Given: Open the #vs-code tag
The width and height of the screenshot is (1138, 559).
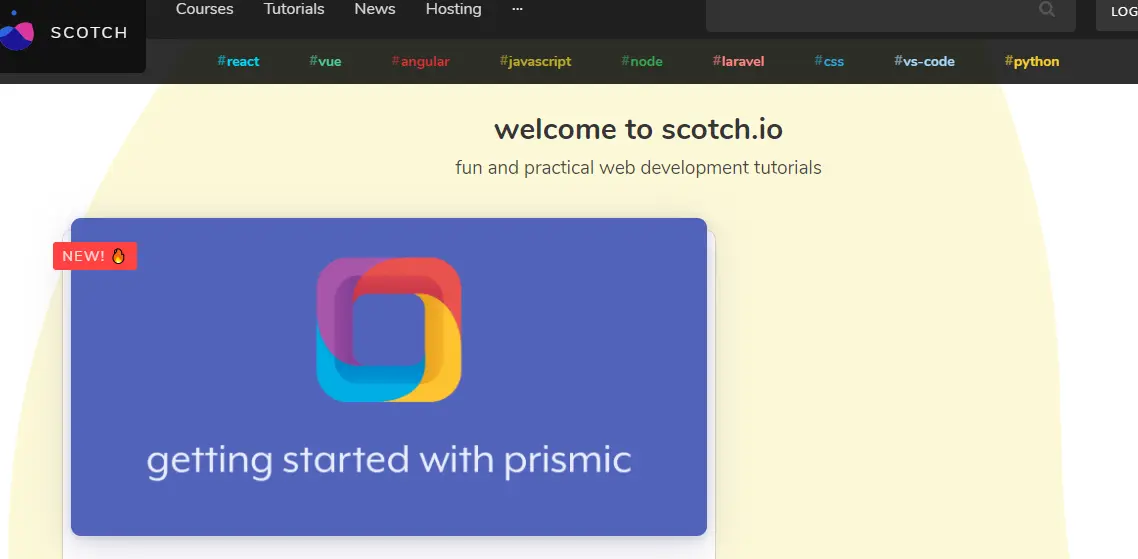Looking at the screenshot, I should (x=925, y=62).
